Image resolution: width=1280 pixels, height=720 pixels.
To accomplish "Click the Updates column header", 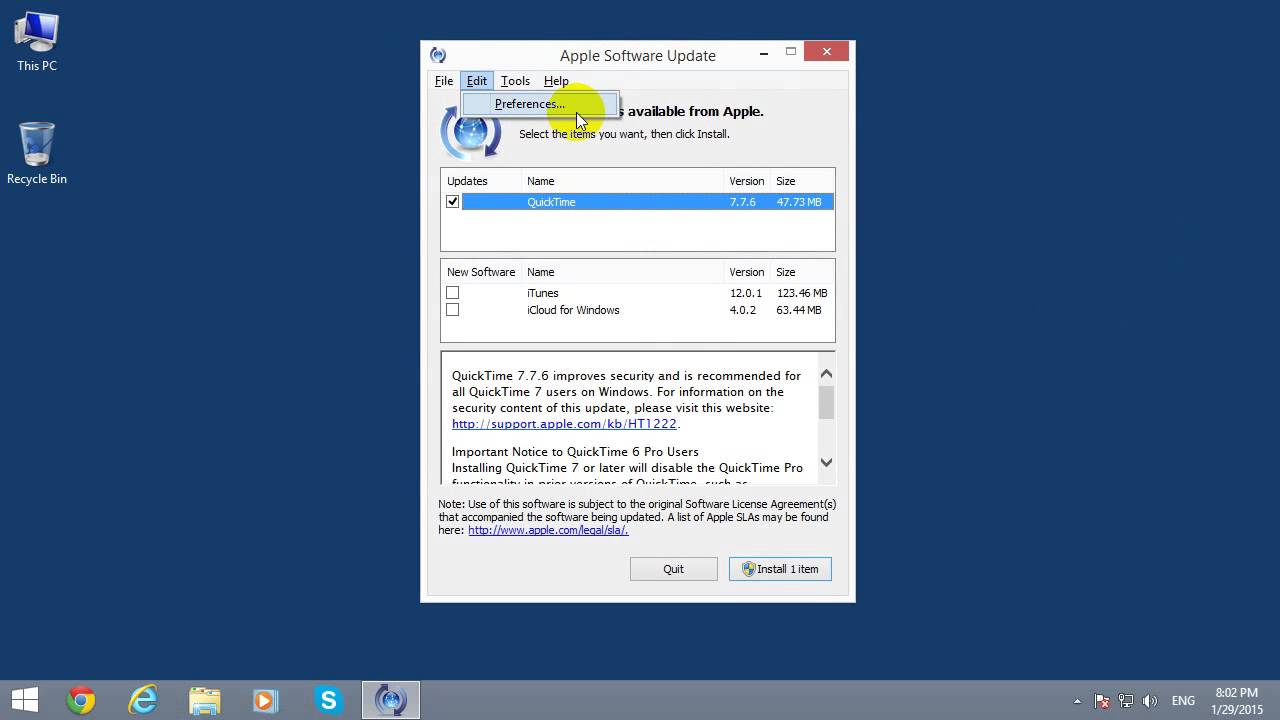I will pyautogui.click(x=467, y=181).
